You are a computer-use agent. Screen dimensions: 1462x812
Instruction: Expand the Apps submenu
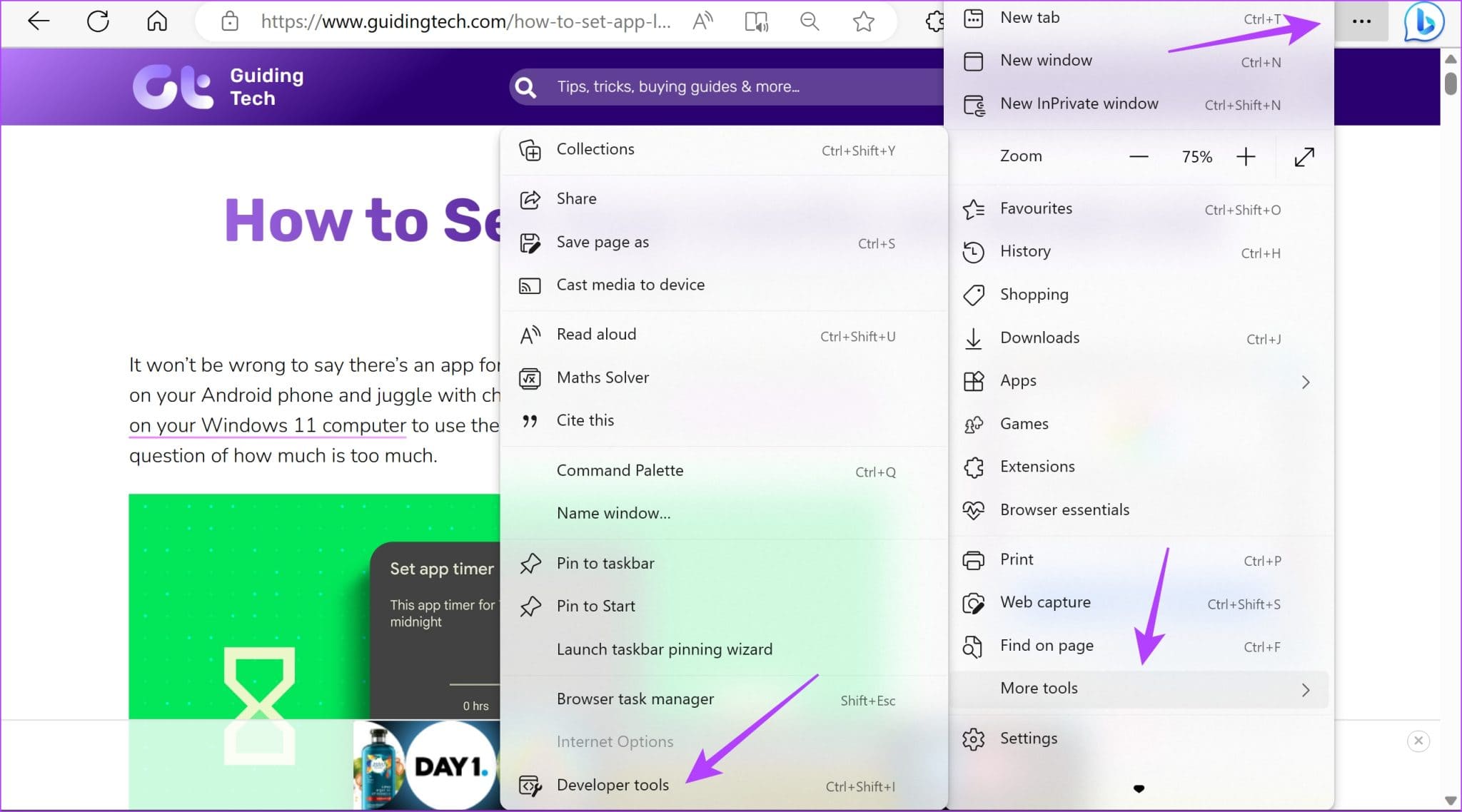(x=1018, y=380)
